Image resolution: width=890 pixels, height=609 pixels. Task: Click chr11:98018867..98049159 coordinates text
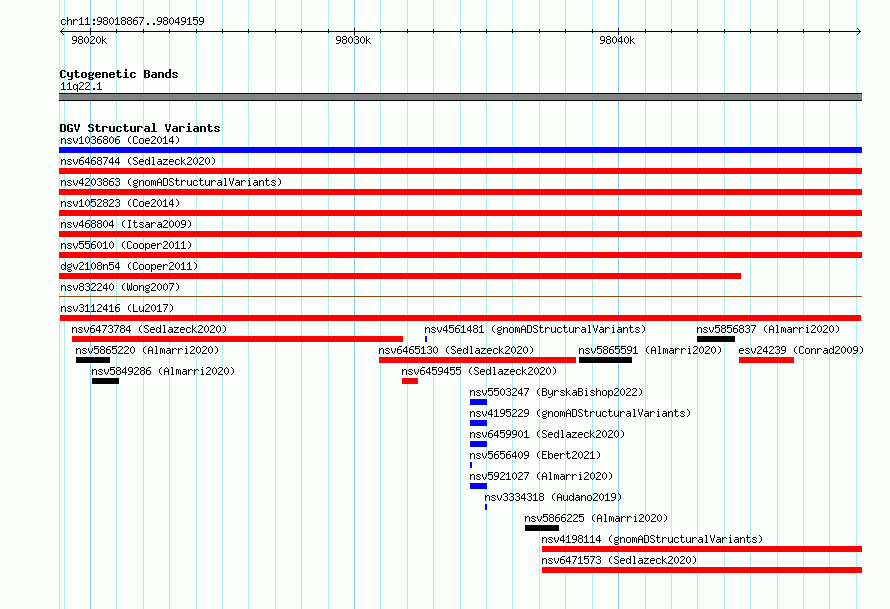point(132,21)
